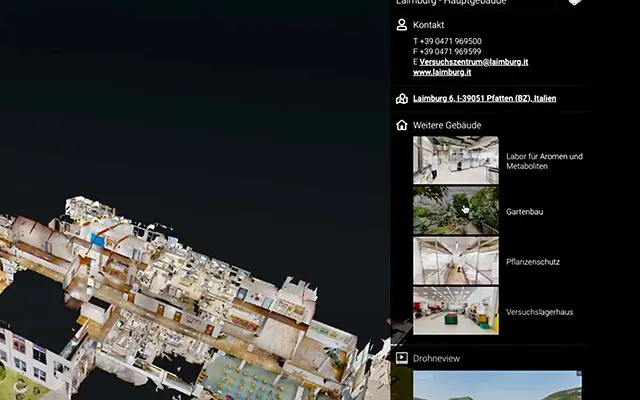Open the Pflanzenschutz building thumbnail
Image resolution: width=640 pixels, height=400 pixels.
456,261
